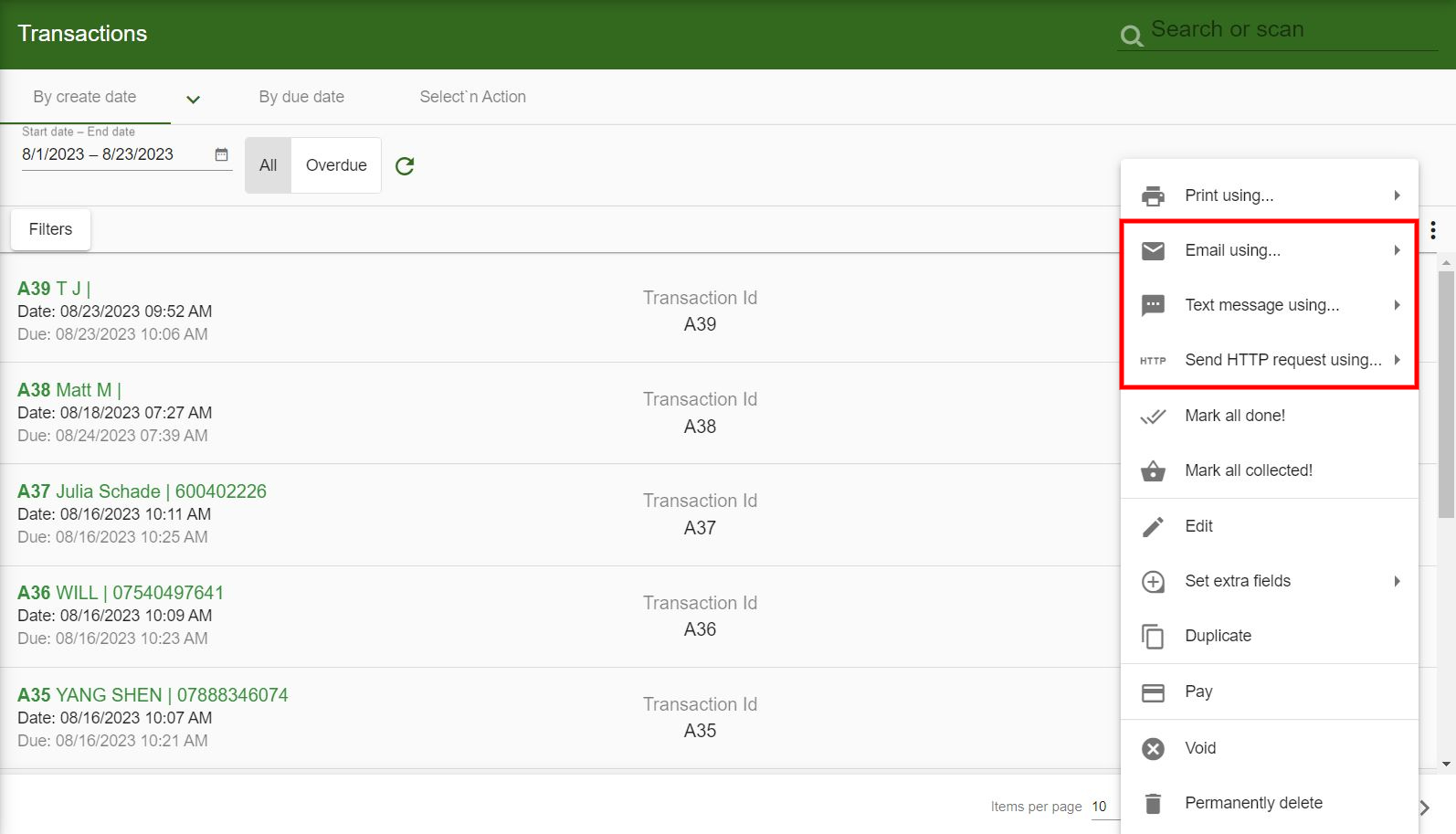1456x834 pixels.
Task: Open transaction A35 YANG SHEN link
Action: pos(153,695)
